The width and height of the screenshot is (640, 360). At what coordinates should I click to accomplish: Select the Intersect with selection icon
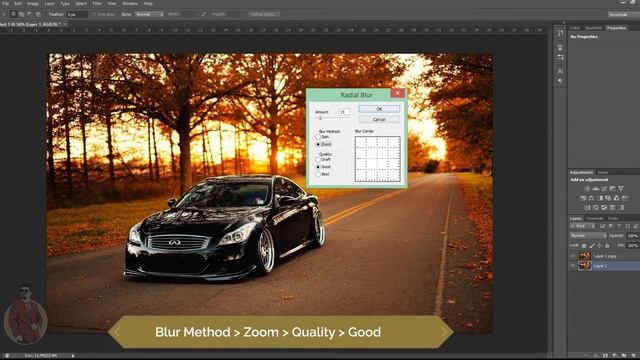tap(38, 14)
